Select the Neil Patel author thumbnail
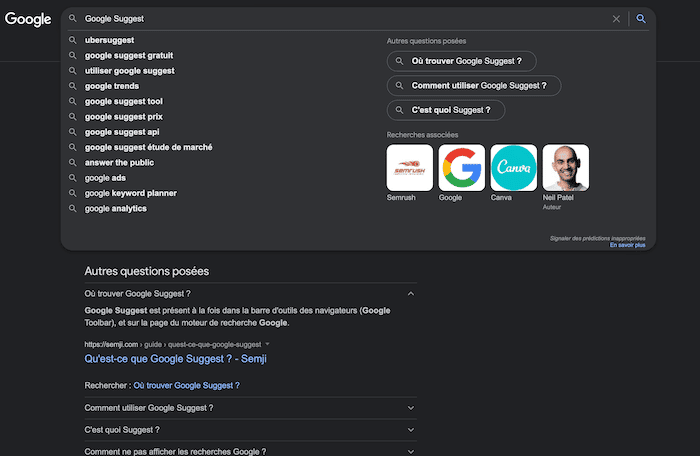This screenshot has width=700, height=456. coord(565,168)
